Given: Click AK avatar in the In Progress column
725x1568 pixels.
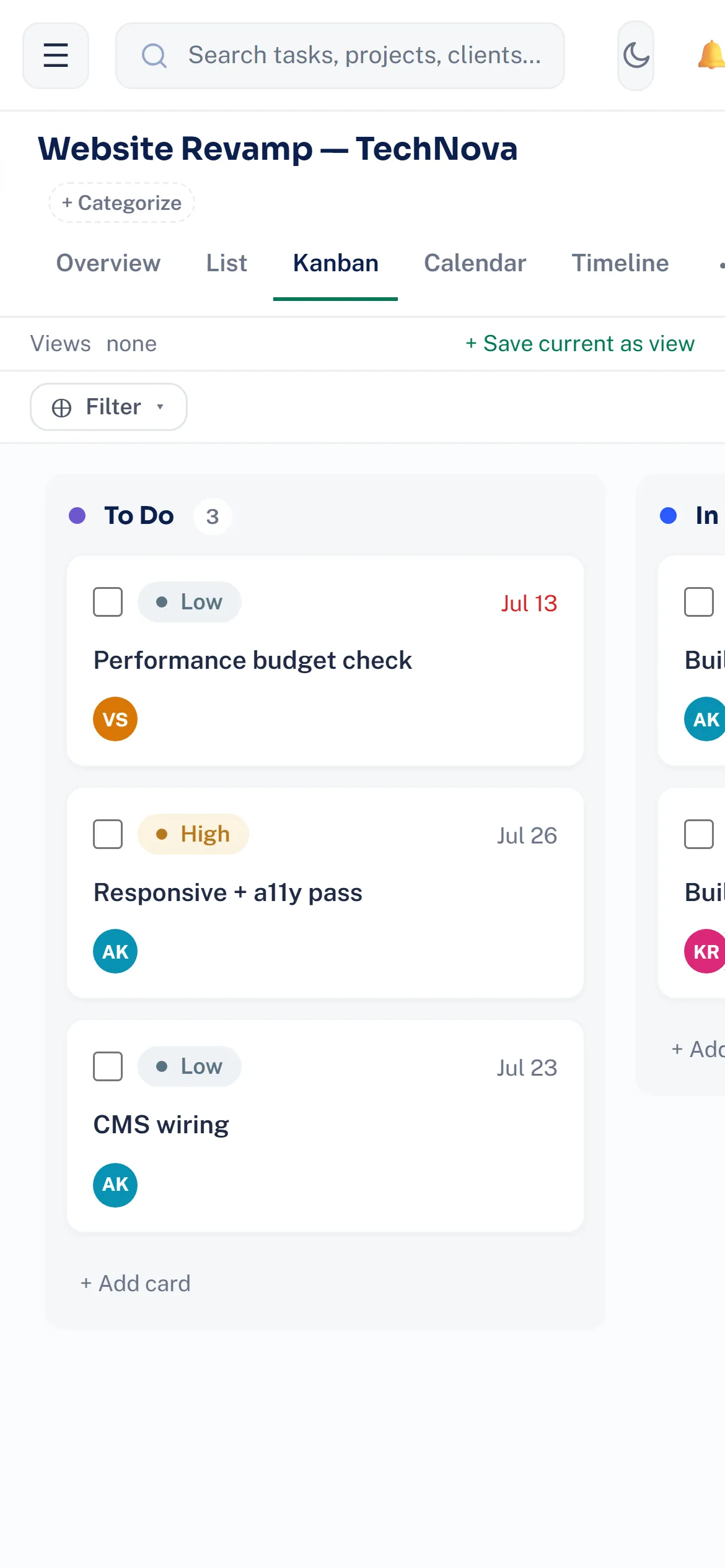Looking at the screenshot, I should point(705,719).
